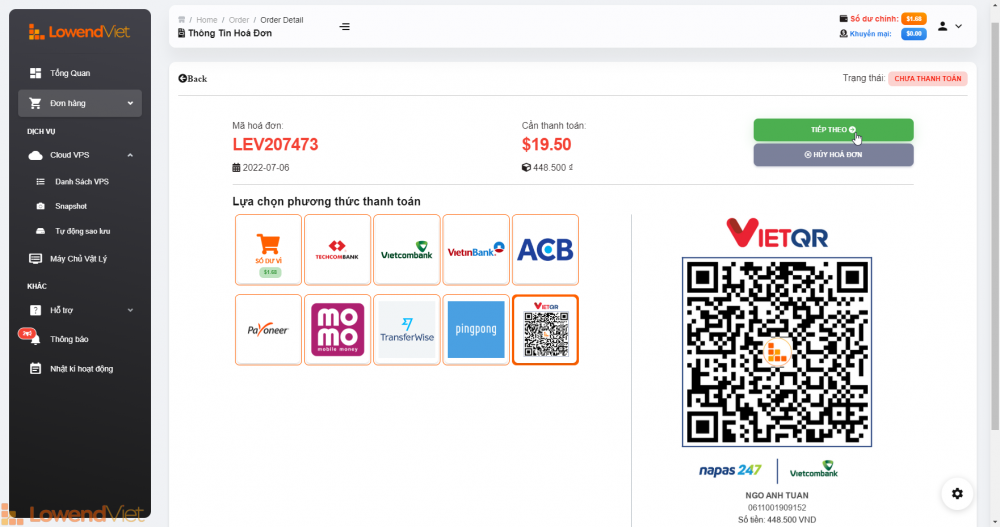
Task: Select VietinBank payment method
Action: [x=476, y=249]
